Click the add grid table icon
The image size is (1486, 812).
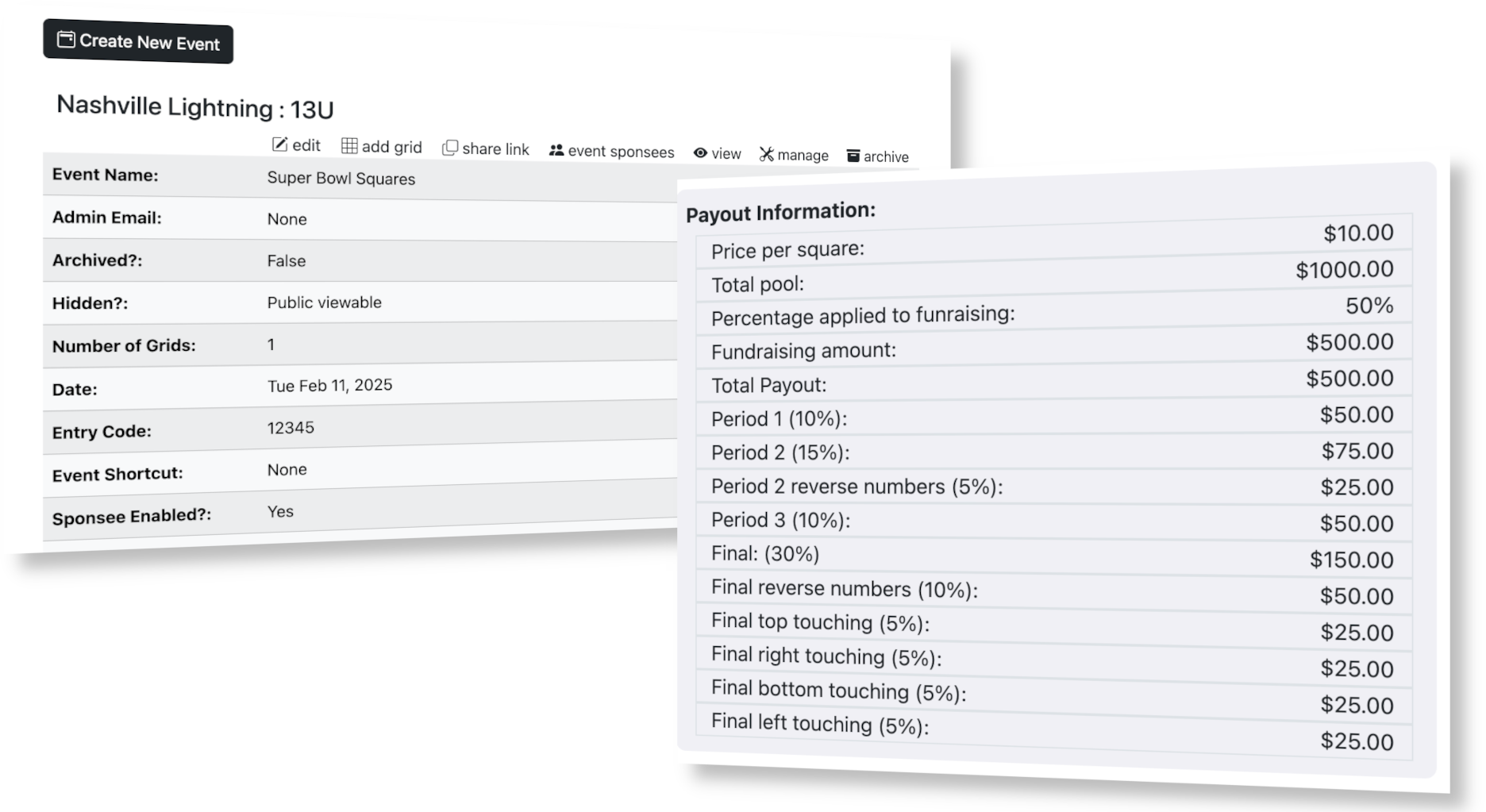pyautogui.click(x=349, y=146)
